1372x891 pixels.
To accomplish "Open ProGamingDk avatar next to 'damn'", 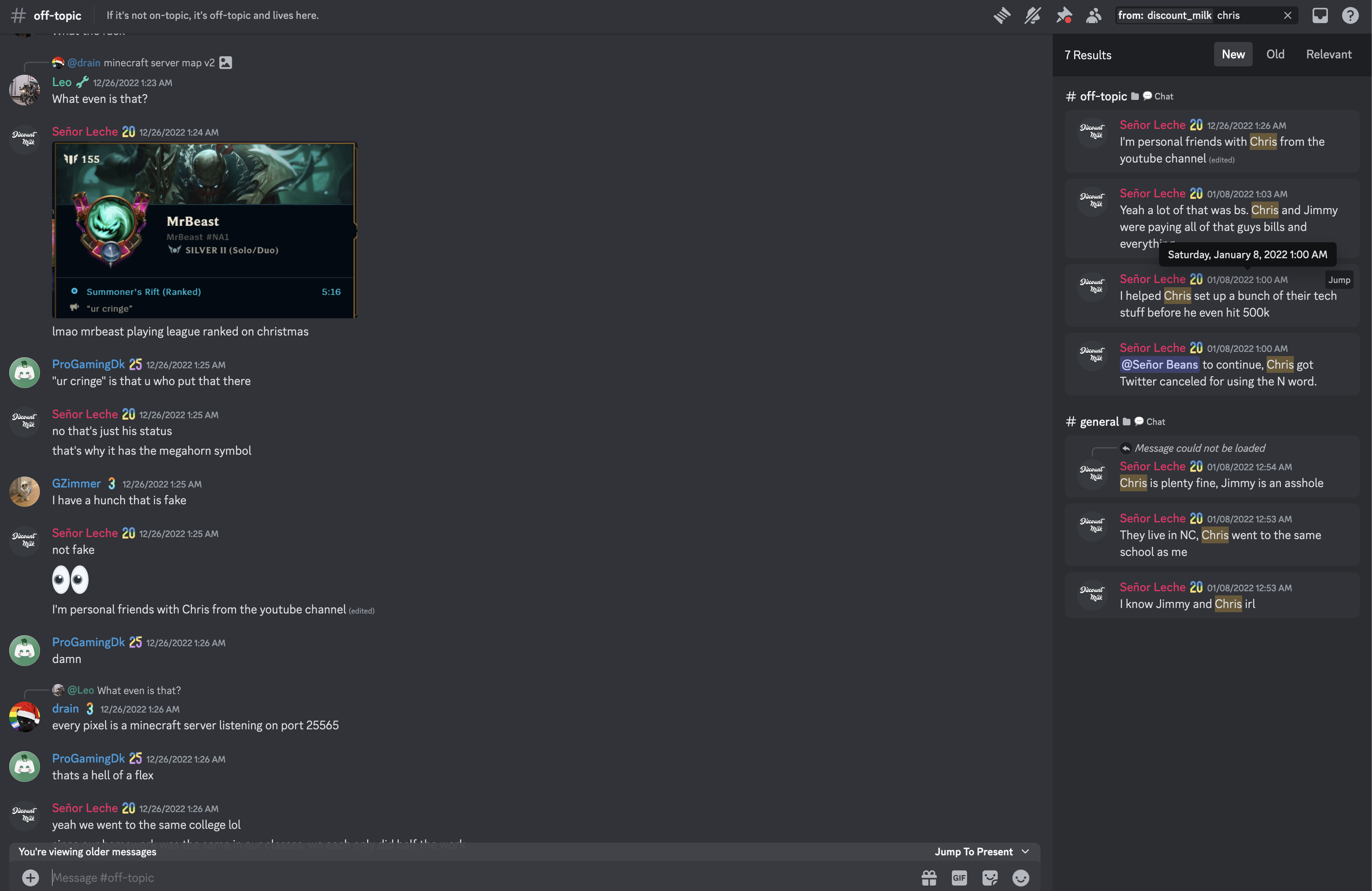I will tap(24, 651).
